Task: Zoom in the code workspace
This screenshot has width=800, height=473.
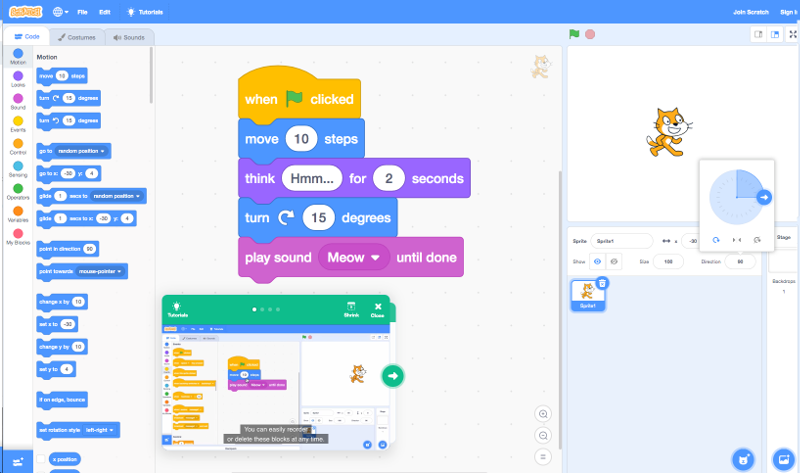Action: tap(543, 414)
